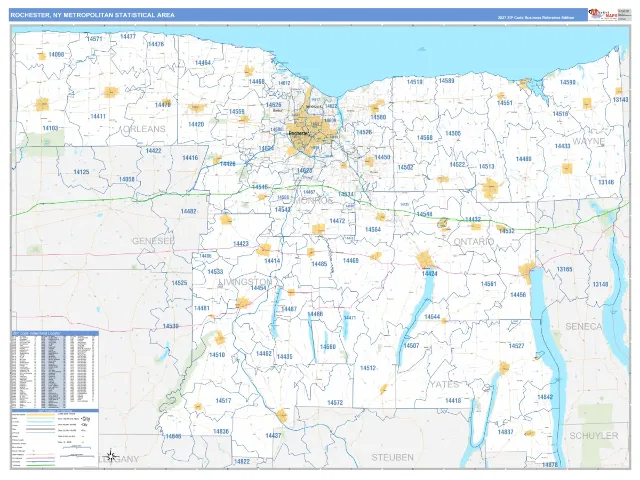Viewport: 640px width, 480px height.
Task: Select the SCHUYLER county label
Action: [594, 436]
